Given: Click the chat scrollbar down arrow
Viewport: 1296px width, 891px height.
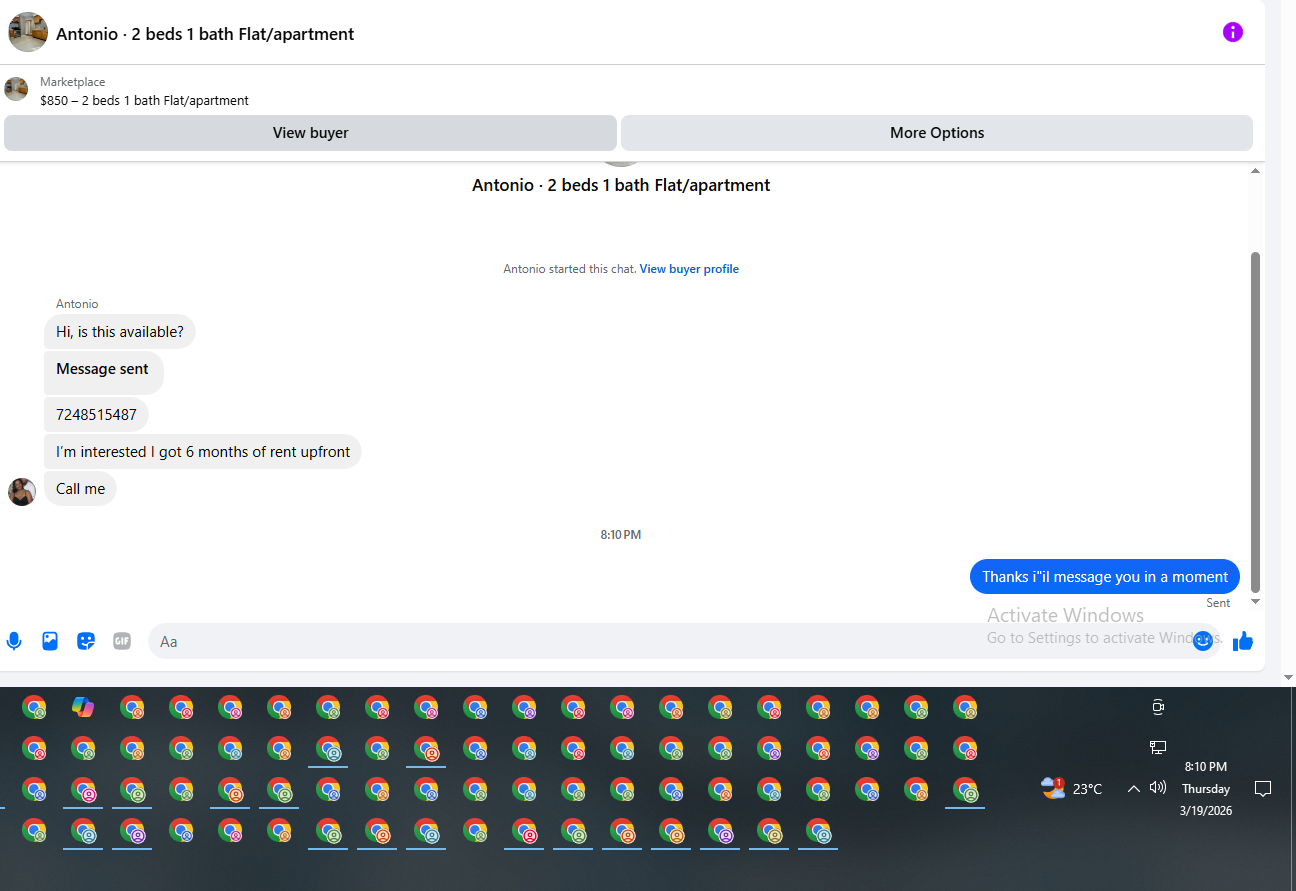Looking at the screenshot, I should tap(1256, 601).
